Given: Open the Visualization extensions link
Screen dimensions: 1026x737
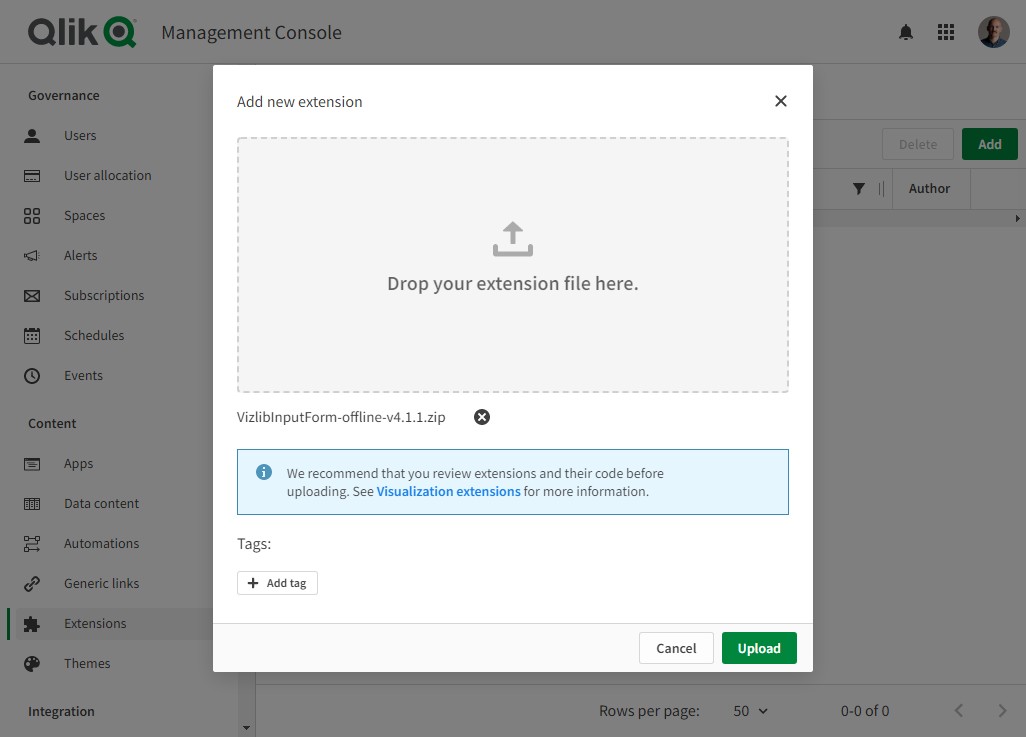Looking at the screenshot, I should pyautogui.click(x=448, y=492).
